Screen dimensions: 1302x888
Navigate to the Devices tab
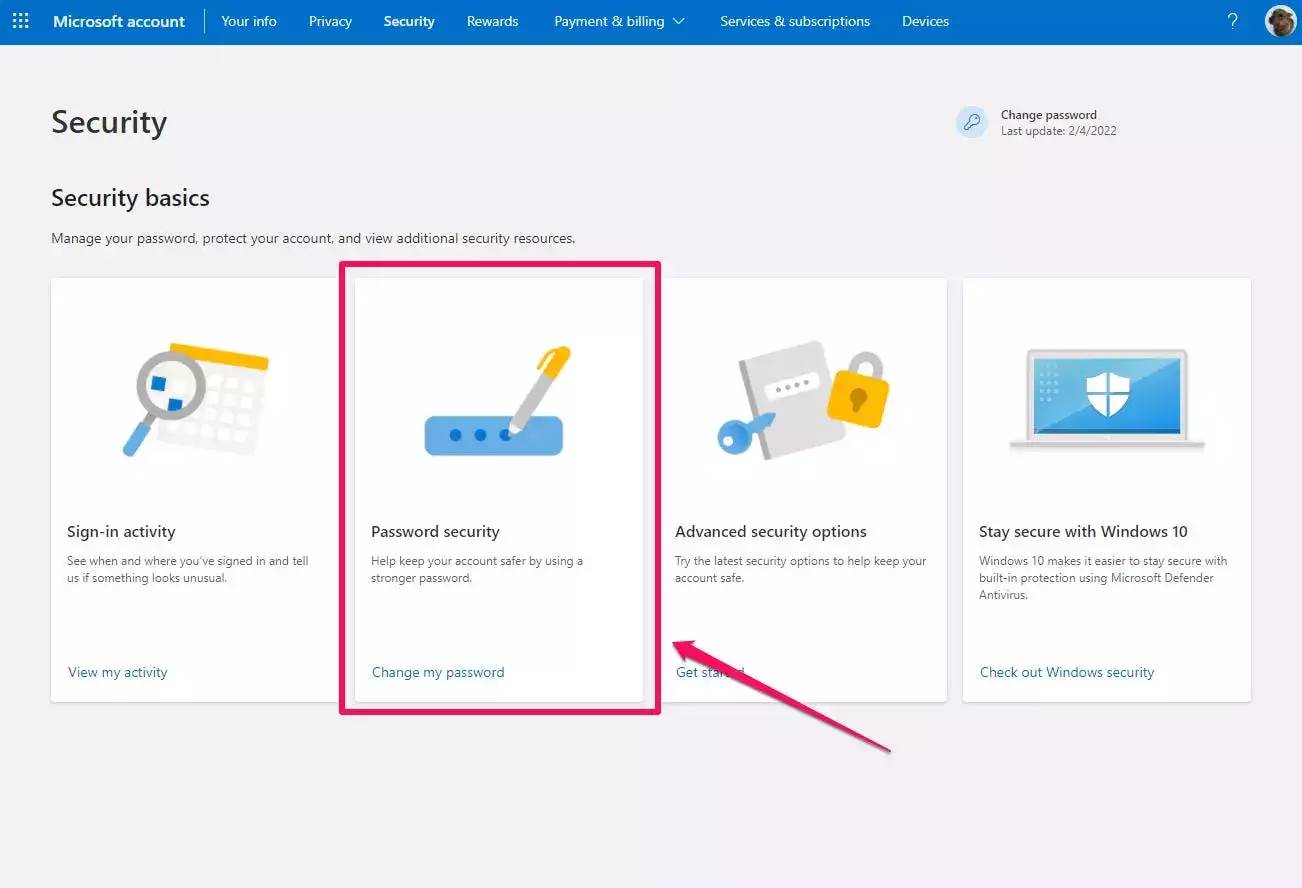click(925, 21)
